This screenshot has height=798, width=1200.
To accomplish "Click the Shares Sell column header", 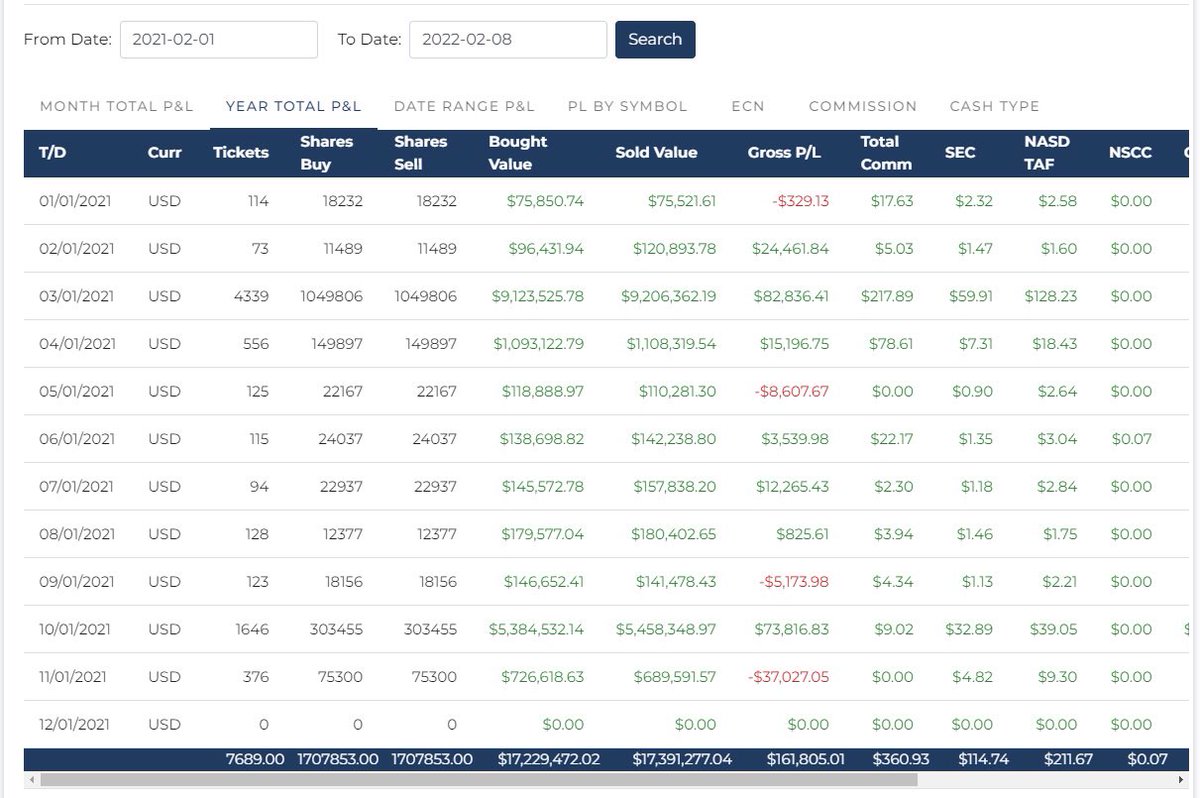I will point(421,153).
